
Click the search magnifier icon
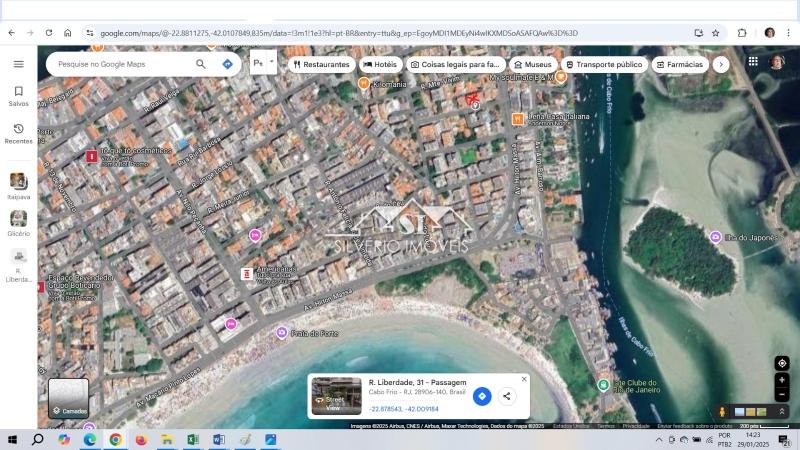[x=201, y=64]
